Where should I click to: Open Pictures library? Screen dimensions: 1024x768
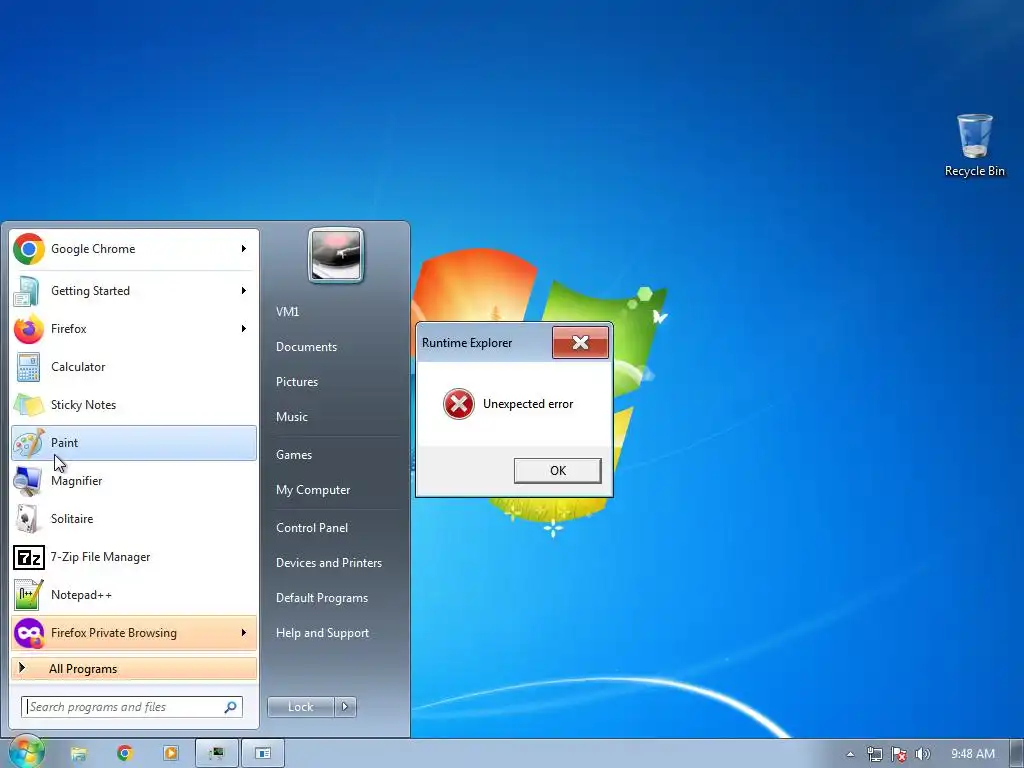point(296,382)
